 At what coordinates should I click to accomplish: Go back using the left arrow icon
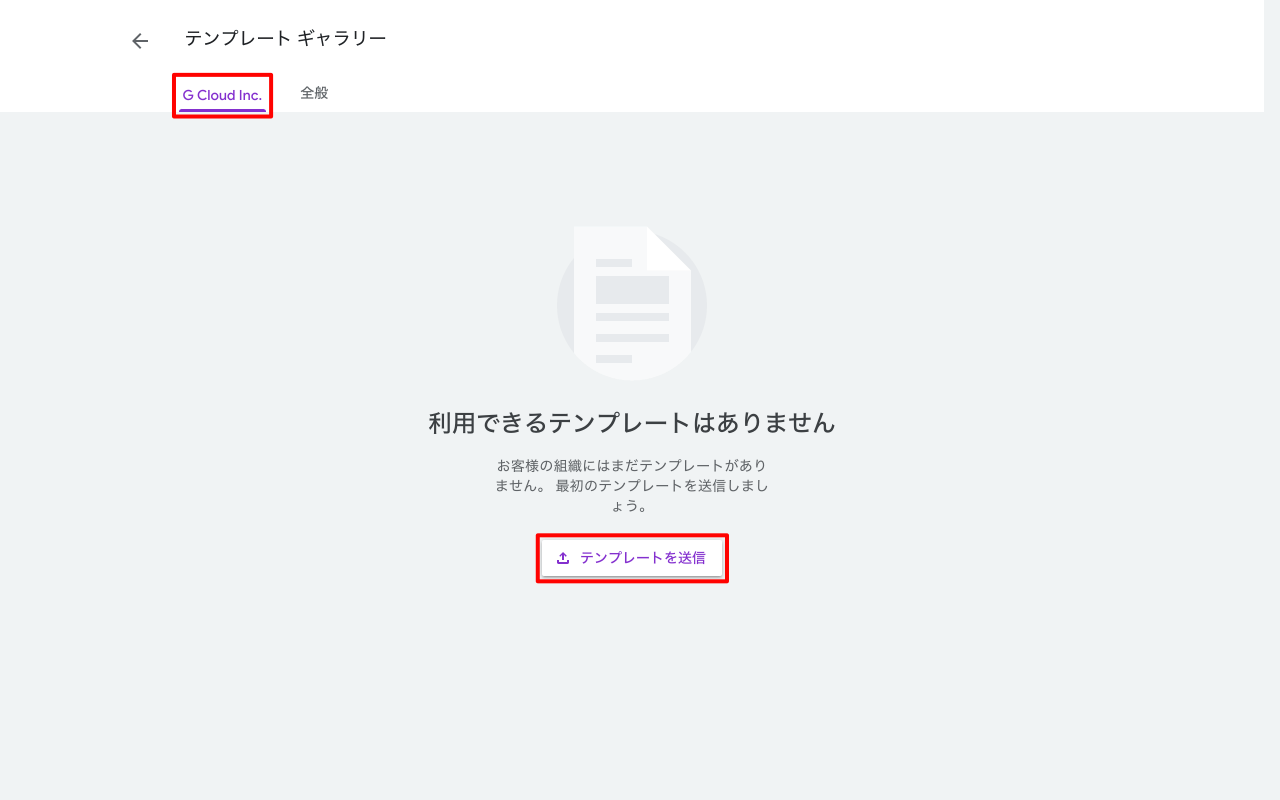click(x=140, y=41)
